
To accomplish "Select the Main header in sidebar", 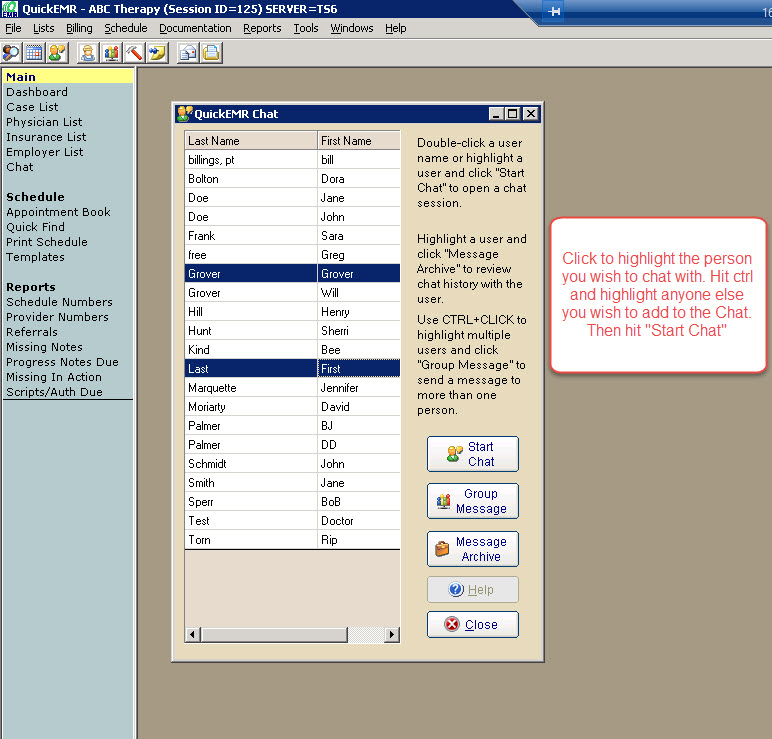I will point(68,77).
